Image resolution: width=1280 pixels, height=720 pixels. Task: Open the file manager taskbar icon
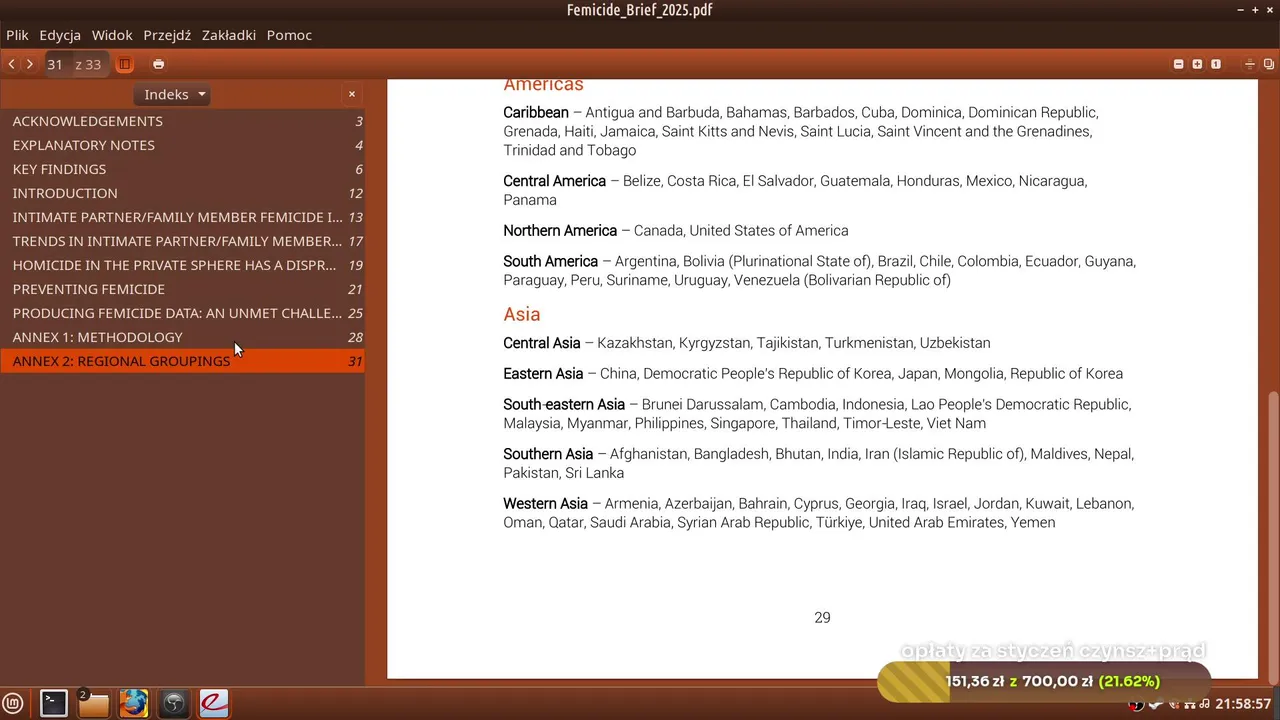(94, 703)
